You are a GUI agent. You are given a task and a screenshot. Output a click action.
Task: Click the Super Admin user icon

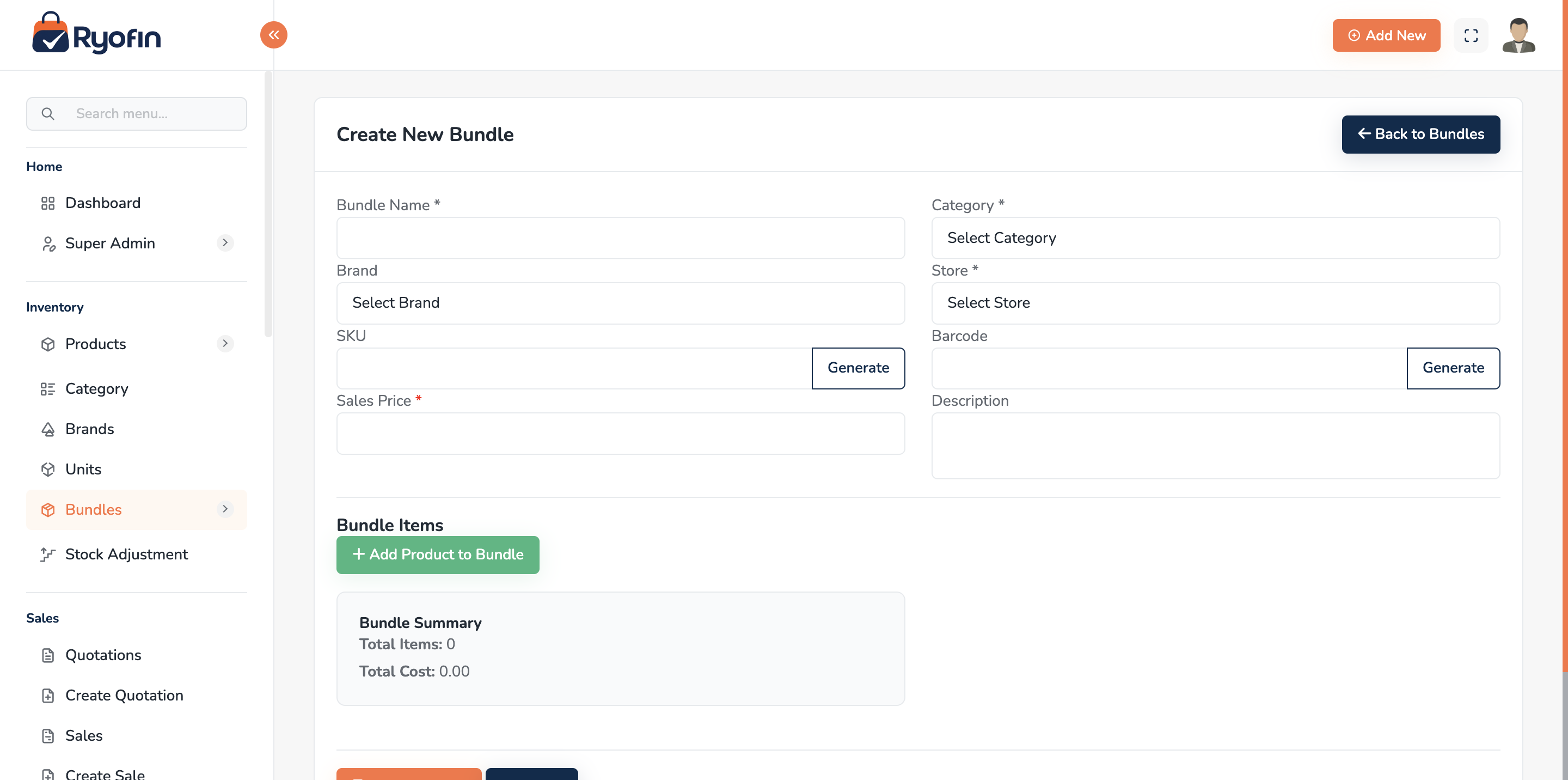pyautogui.click(x=48, y=243)
